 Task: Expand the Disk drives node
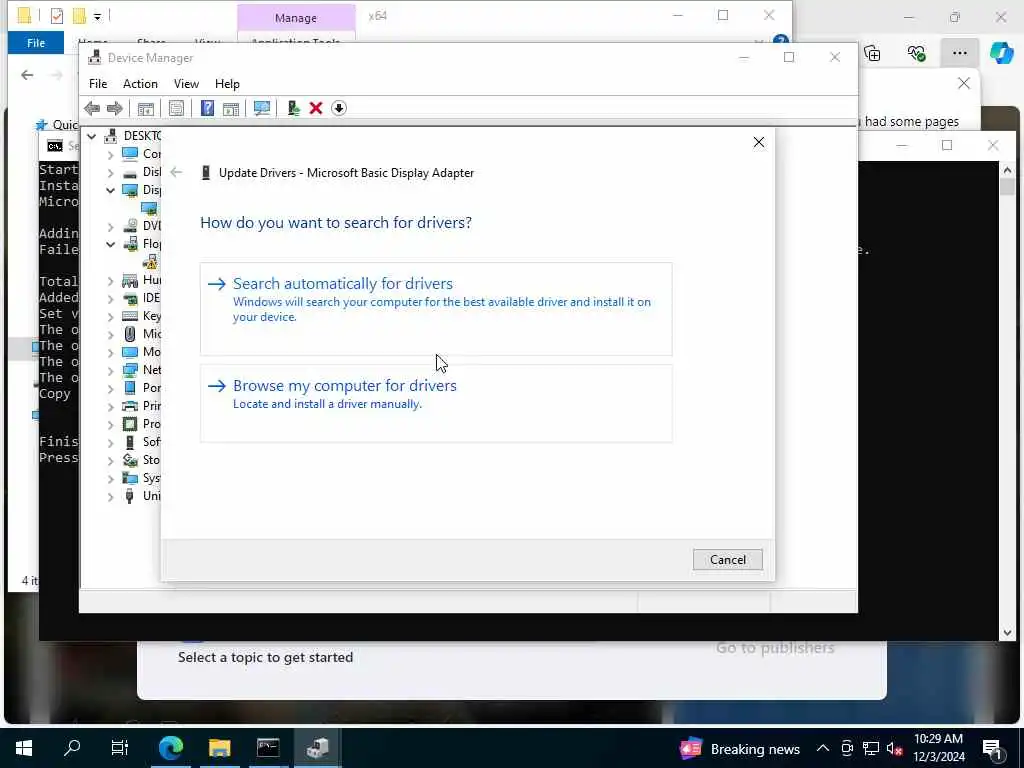click(110, 172)
